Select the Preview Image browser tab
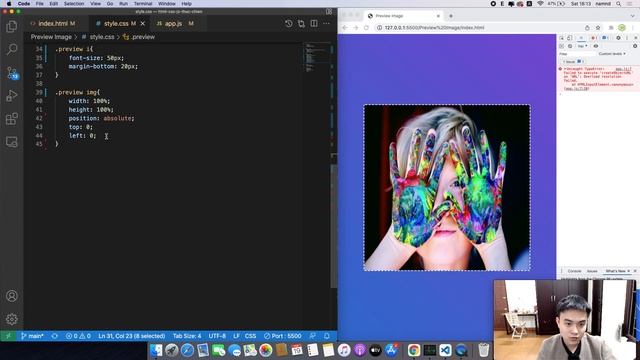 pos(403,16)
